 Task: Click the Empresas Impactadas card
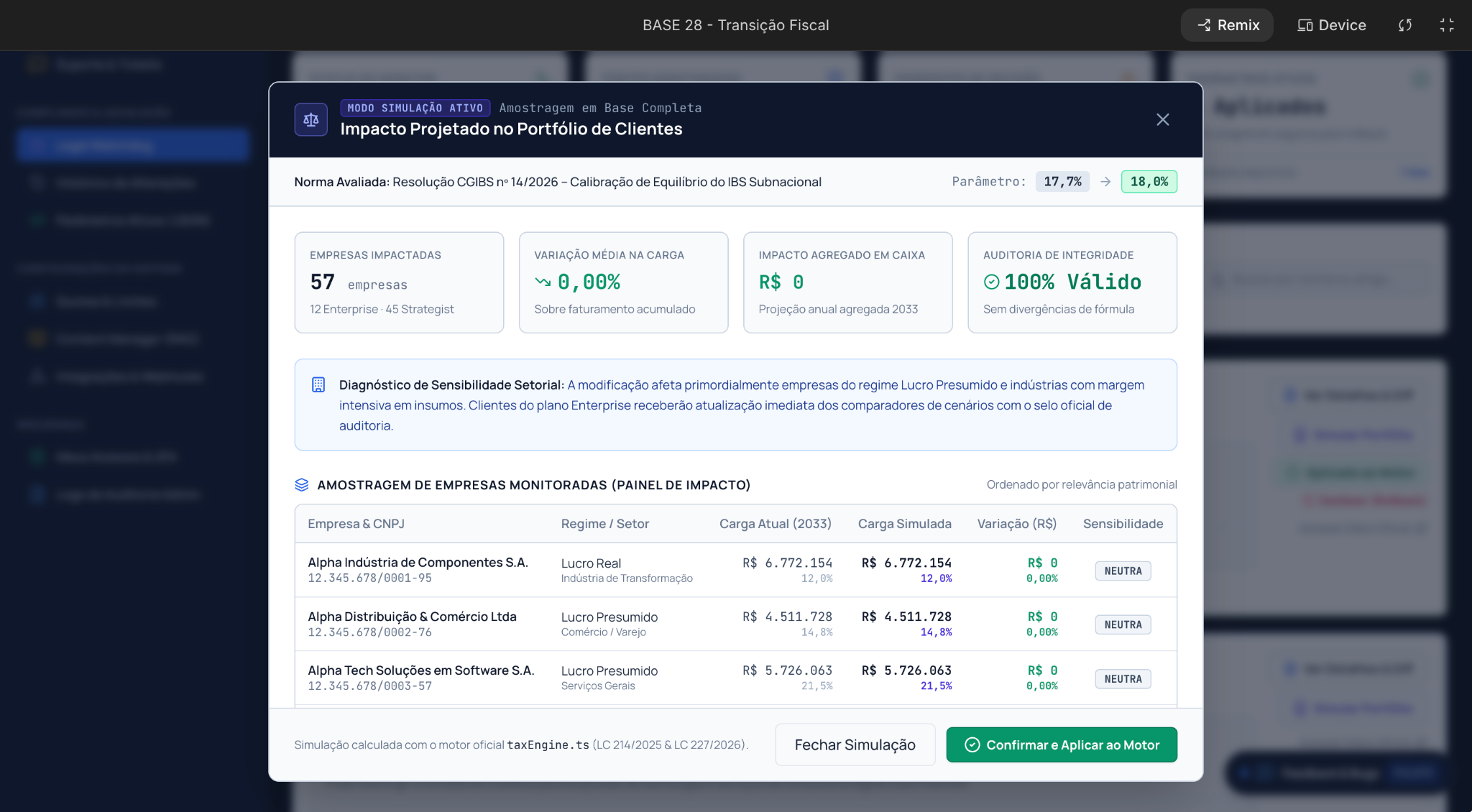click(399, 282)
